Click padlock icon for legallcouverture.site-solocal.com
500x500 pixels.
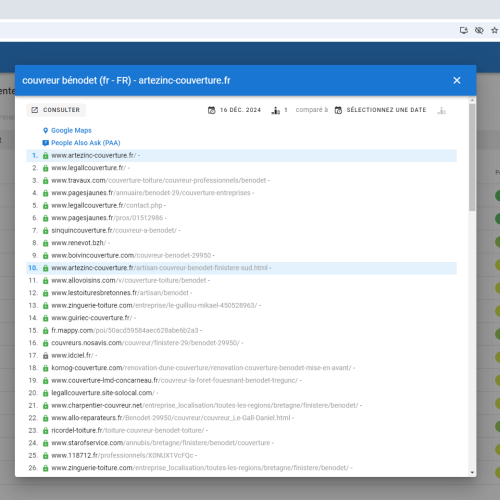(x=46, y=393)
